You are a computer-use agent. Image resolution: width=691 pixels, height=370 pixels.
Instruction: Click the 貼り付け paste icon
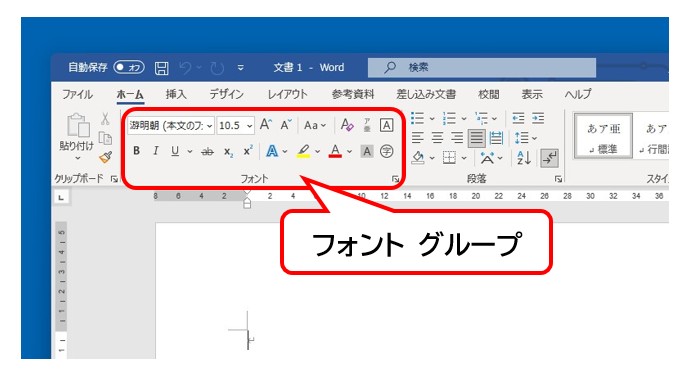pos(78,125)
